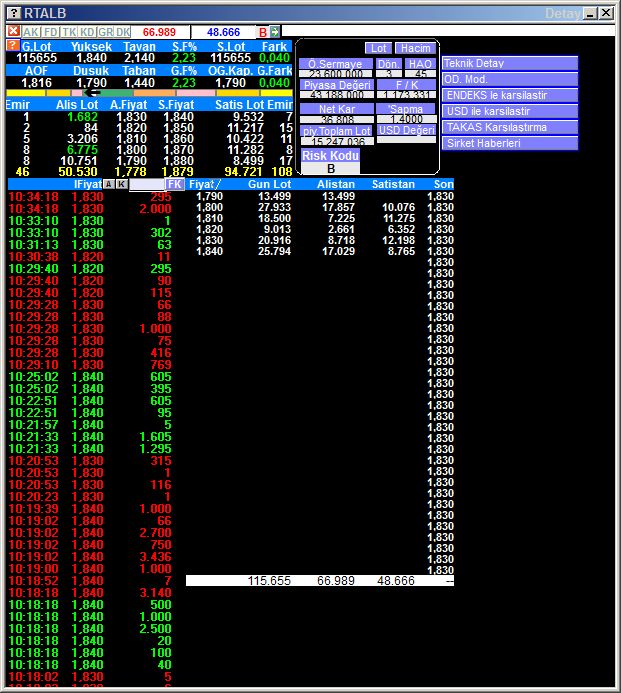Click the Satistan column header

click(393, 184)
